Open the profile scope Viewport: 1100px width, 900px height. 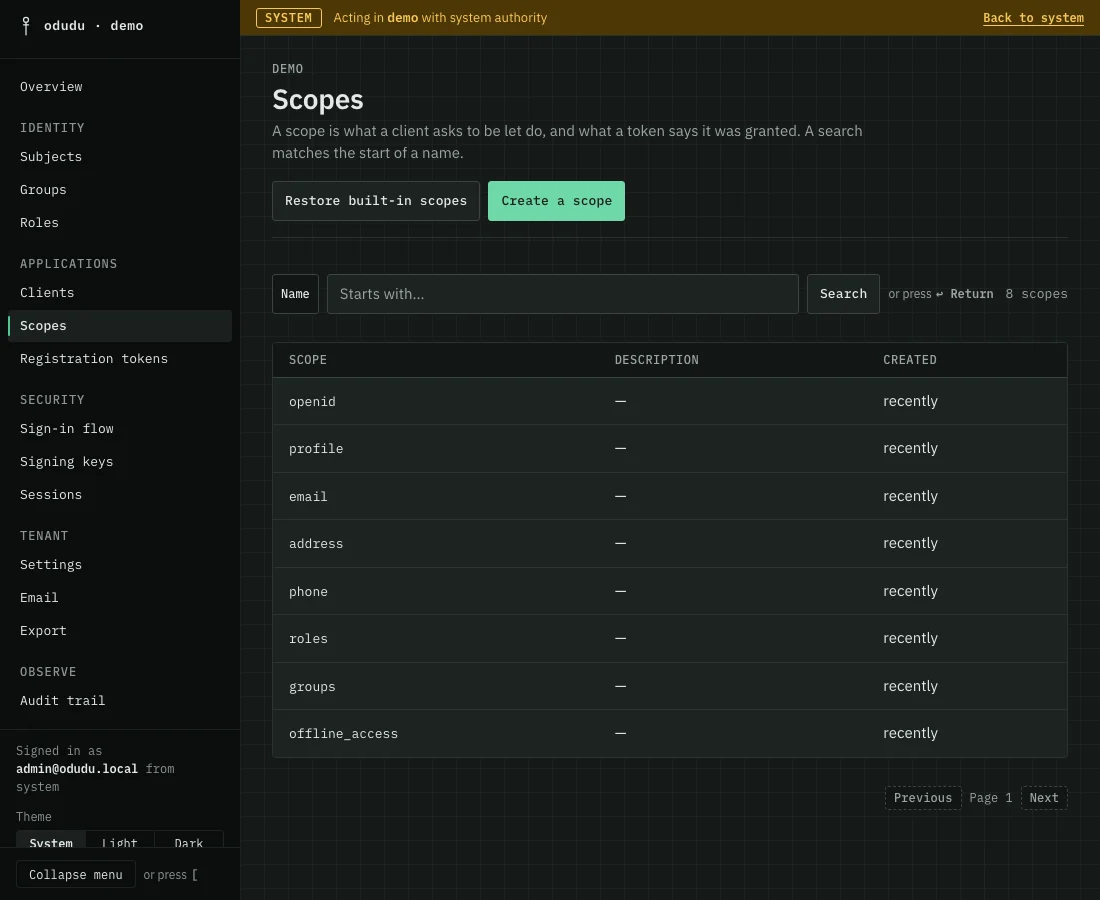click(x=670, y=449)
